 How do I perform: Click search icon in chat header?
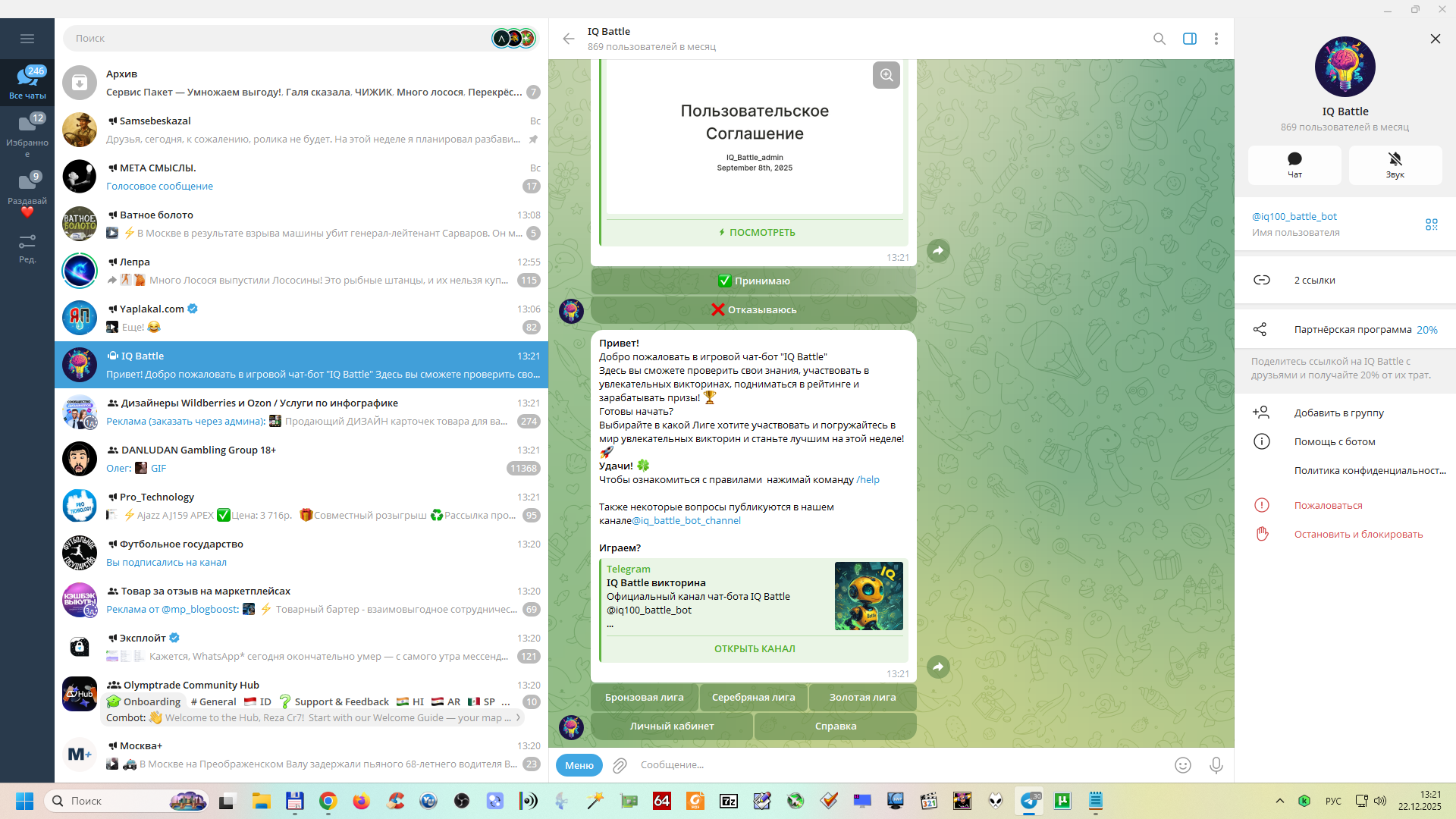coord(1159,39)
